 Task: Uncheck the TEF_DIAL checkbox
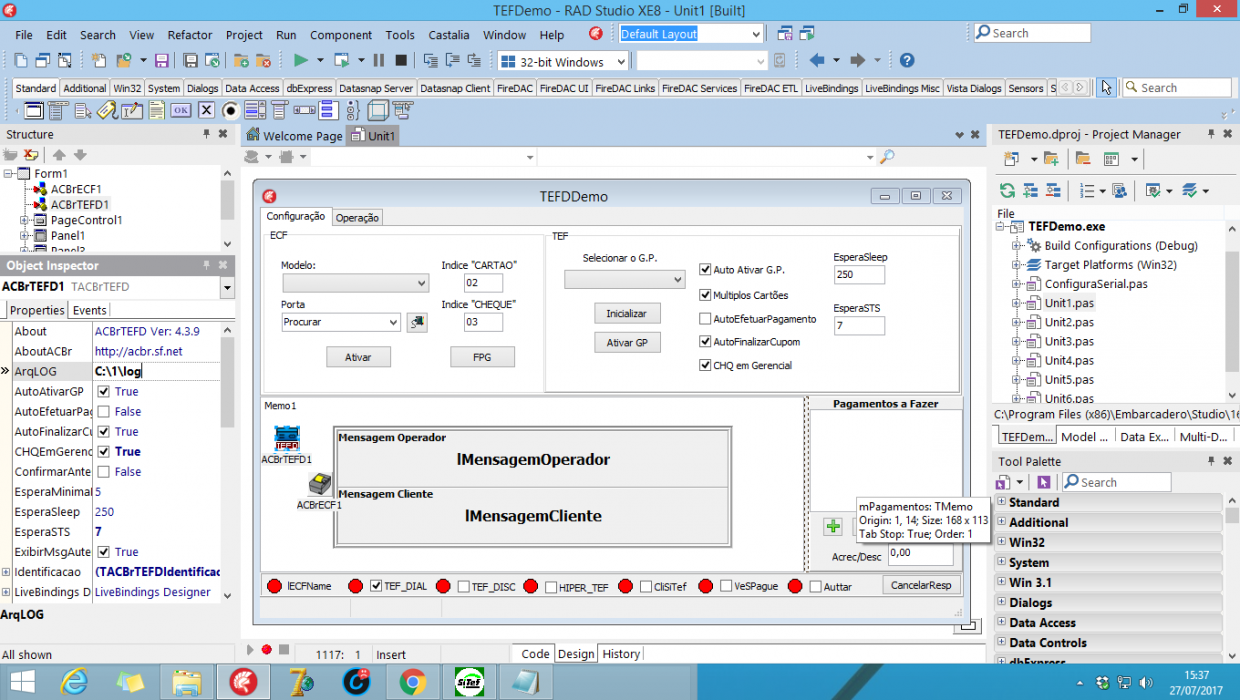(376, 586)
